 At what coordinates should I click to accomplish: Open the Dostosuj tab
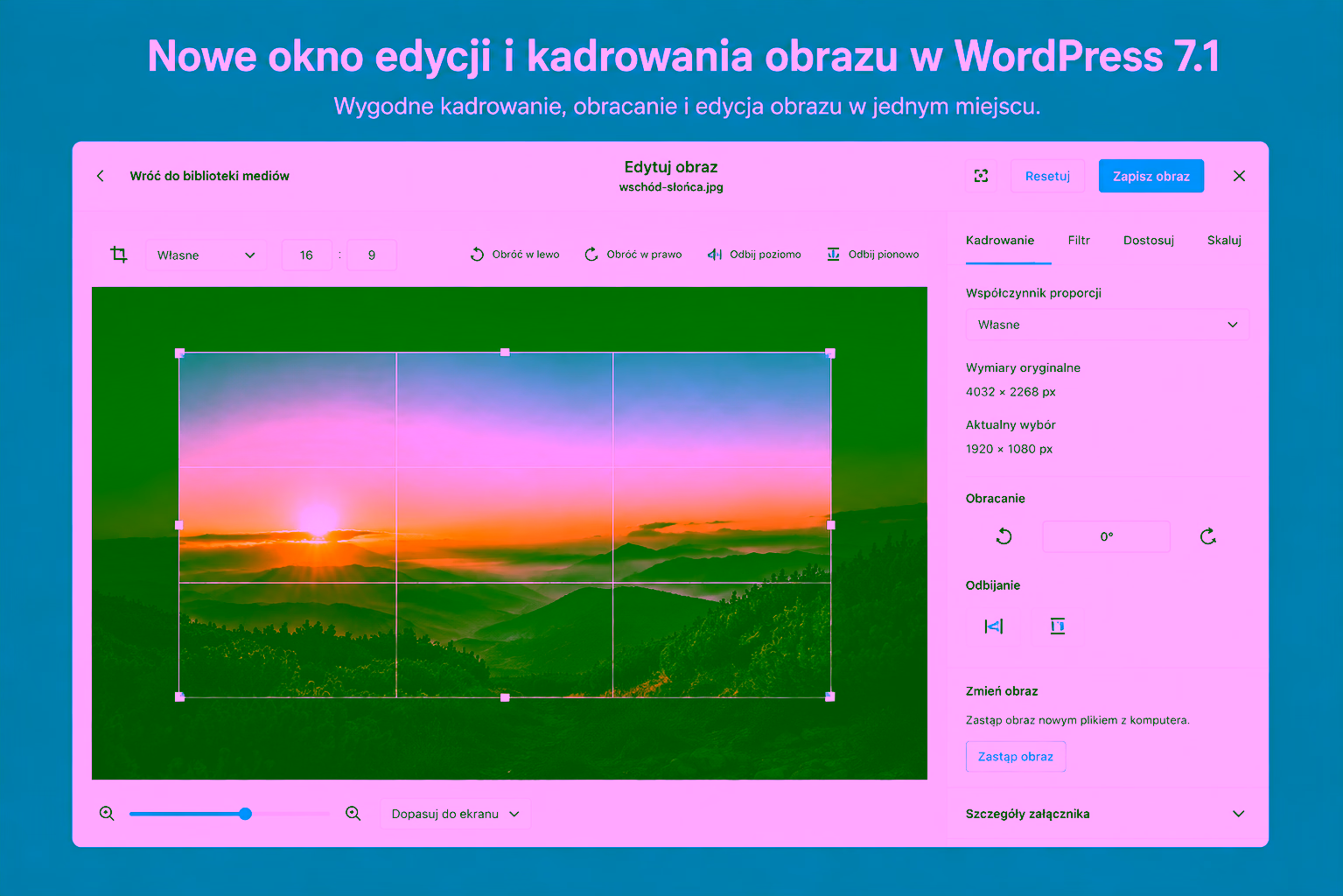(1149, 240)
